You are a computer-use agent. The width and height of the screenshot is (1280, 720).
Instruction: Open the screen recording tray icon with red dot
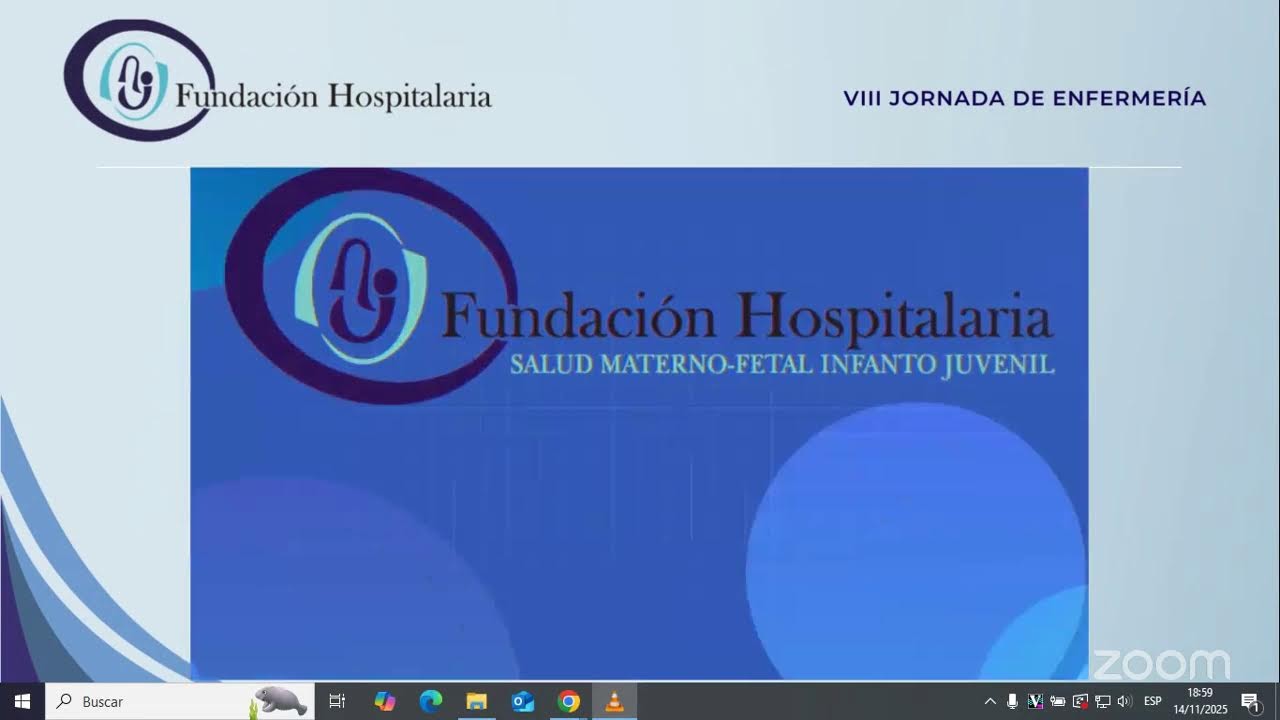point(1080,701)
